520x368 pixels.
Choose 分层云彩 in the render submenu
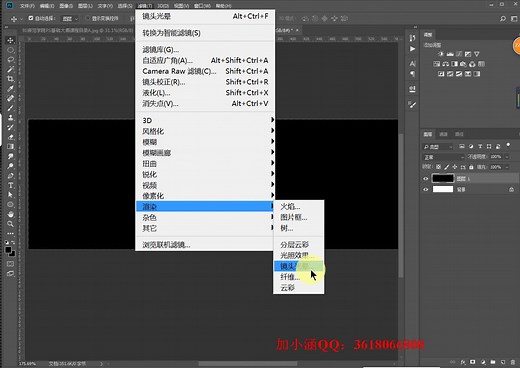coord(299,244)
